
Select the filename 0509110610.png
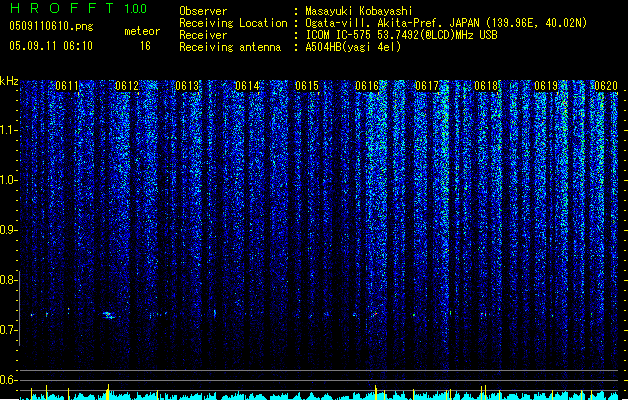[51, 27]
